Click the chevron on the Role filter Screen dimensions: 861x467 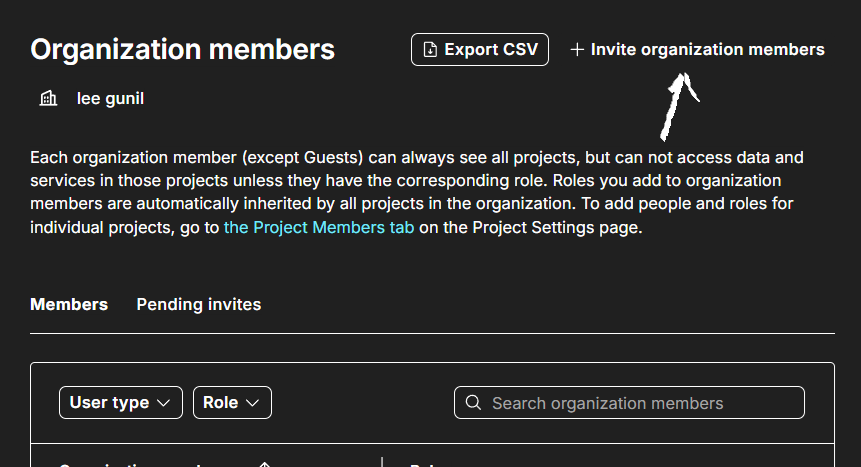point(253,403)
